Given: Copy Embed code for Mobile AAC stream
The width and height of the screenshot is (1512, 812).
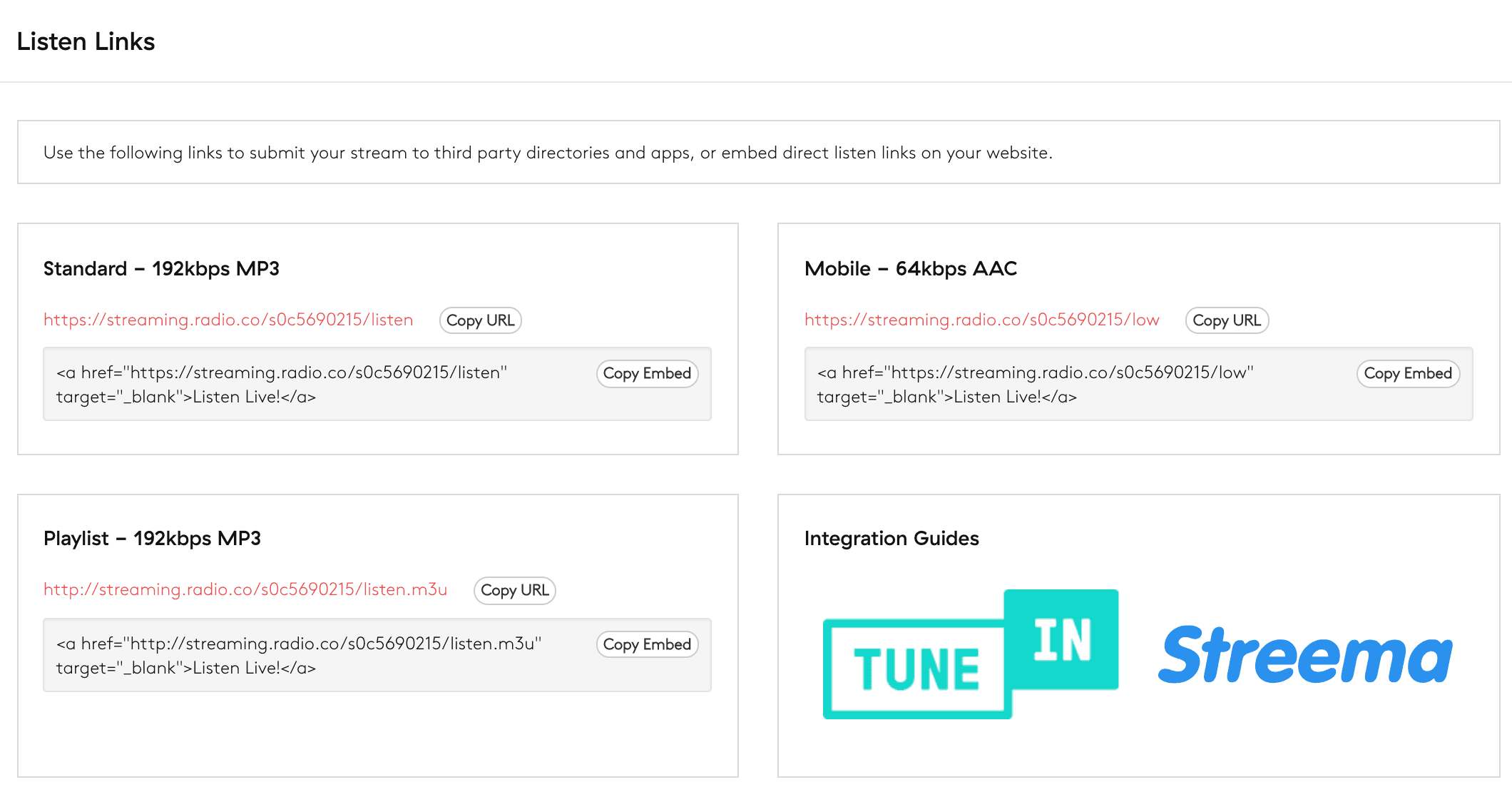Looking at the screenshot, I should tap(1407, 373).
